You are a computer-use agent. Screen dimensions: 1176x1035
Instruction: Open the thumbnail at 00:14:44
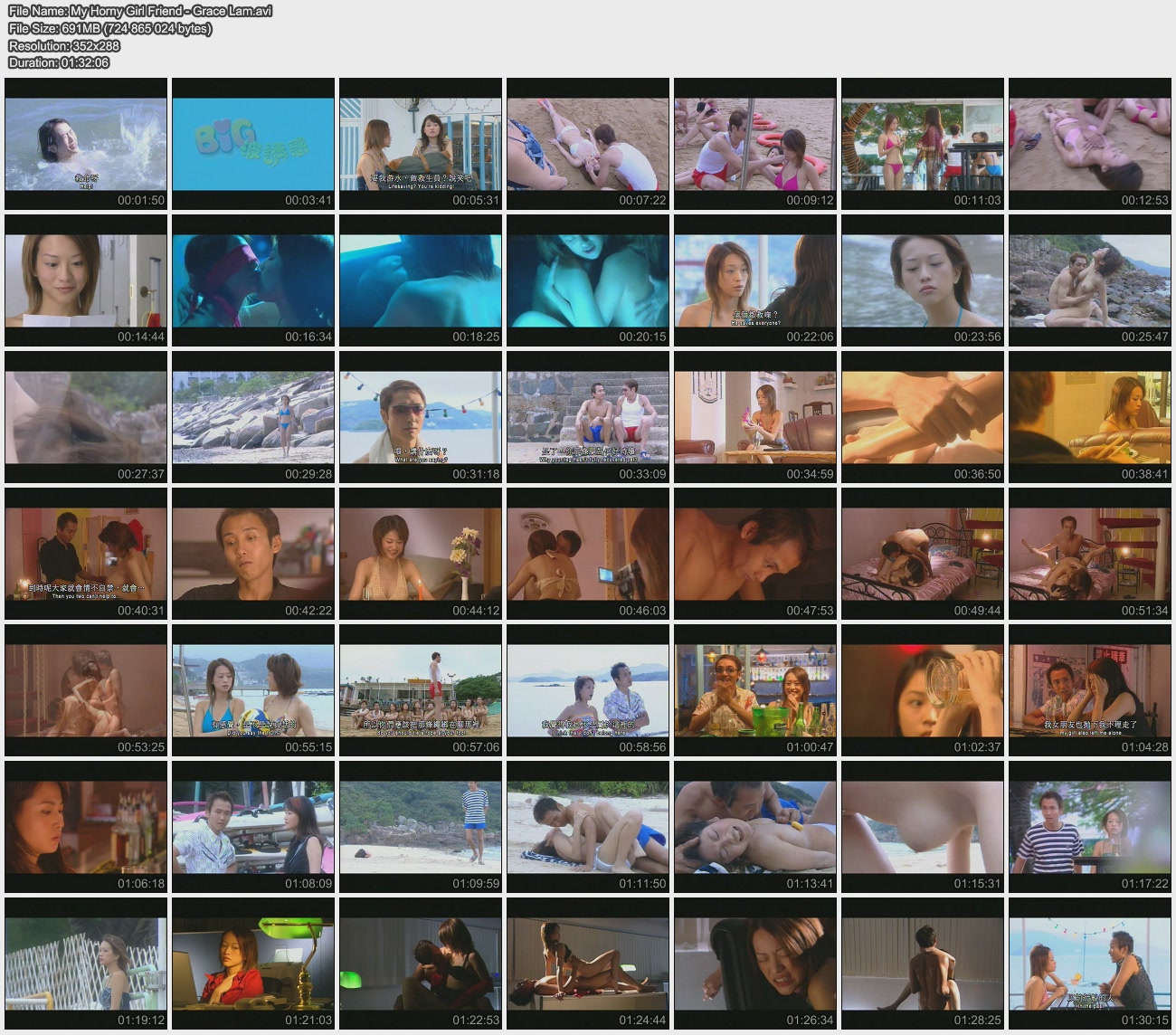point(86,280)
